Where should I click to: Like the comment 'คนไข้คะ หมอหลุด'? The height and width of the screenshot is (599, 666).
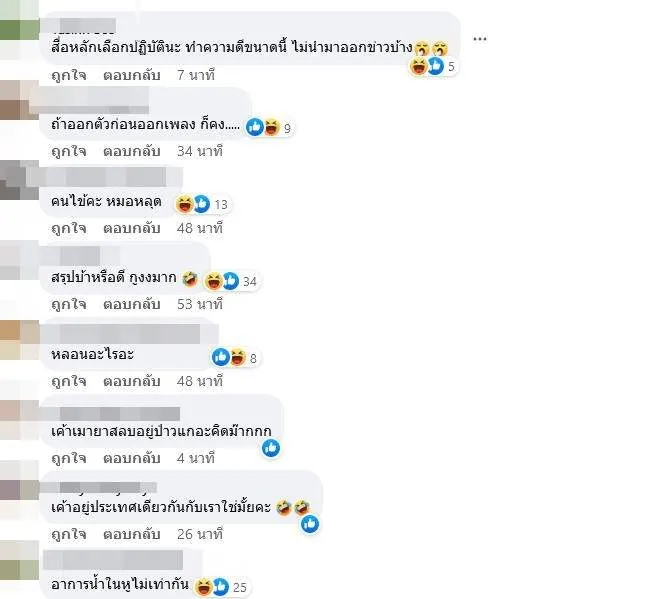[x=69, y=228]
